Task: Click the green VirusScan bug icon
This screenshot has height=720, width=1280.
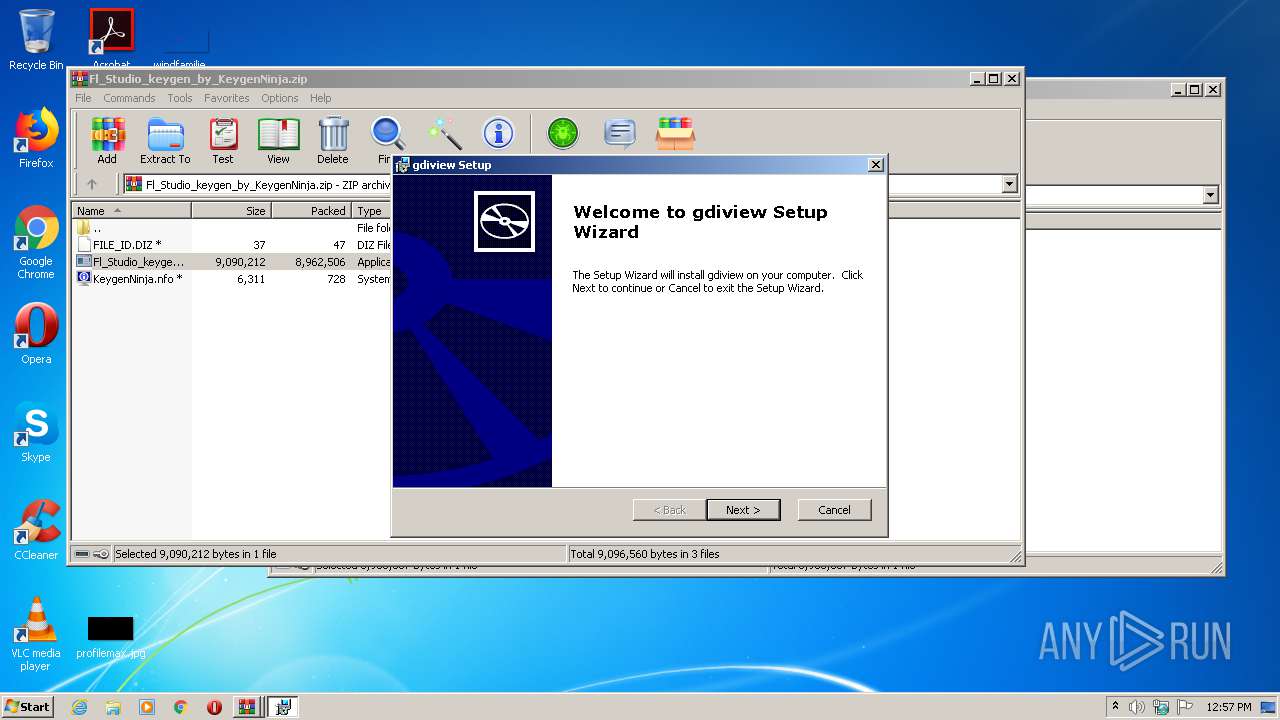Action: (563, 133)
